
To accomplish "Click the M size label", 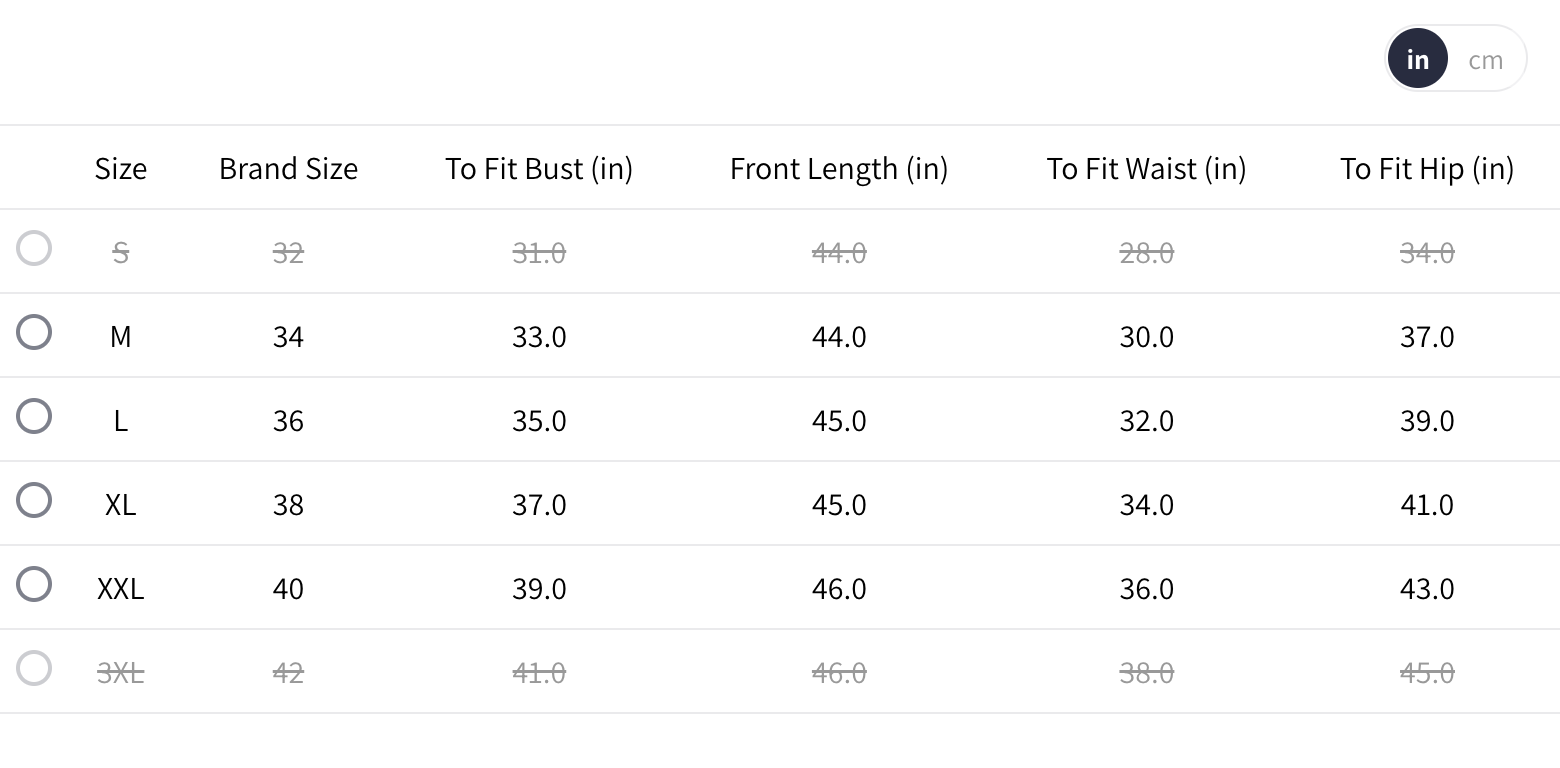I will coord(121,337).
